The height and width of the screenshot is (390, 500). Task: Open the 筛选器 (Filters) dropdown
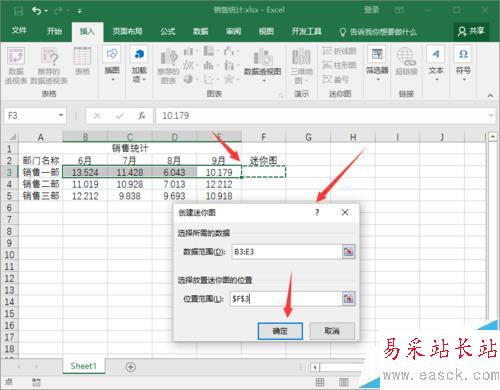tap(377, 64)
